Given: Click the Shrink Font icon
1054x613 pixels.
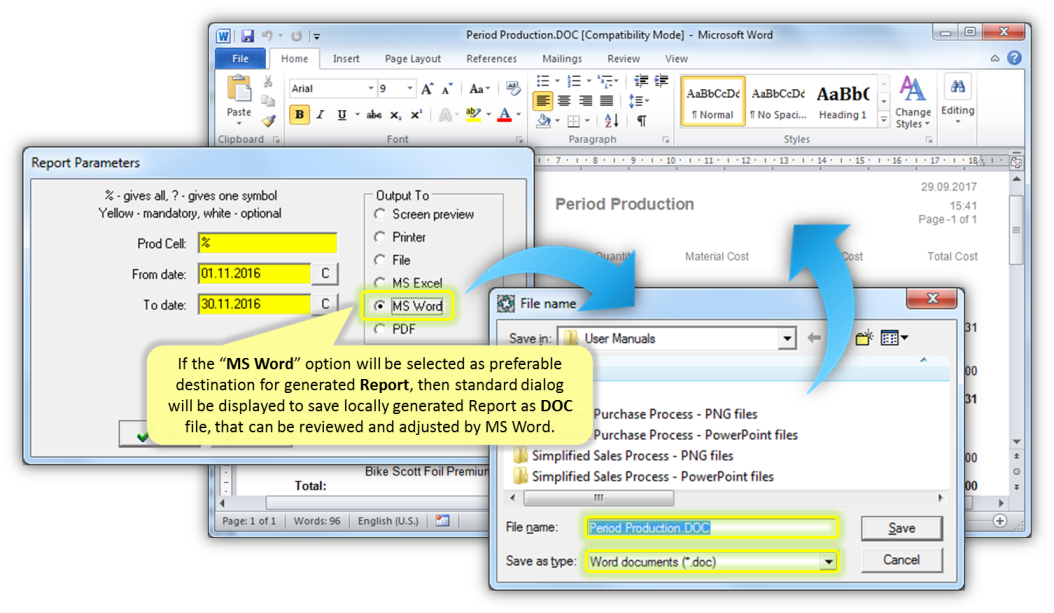Looking at the screenshot, I should 447,89.
